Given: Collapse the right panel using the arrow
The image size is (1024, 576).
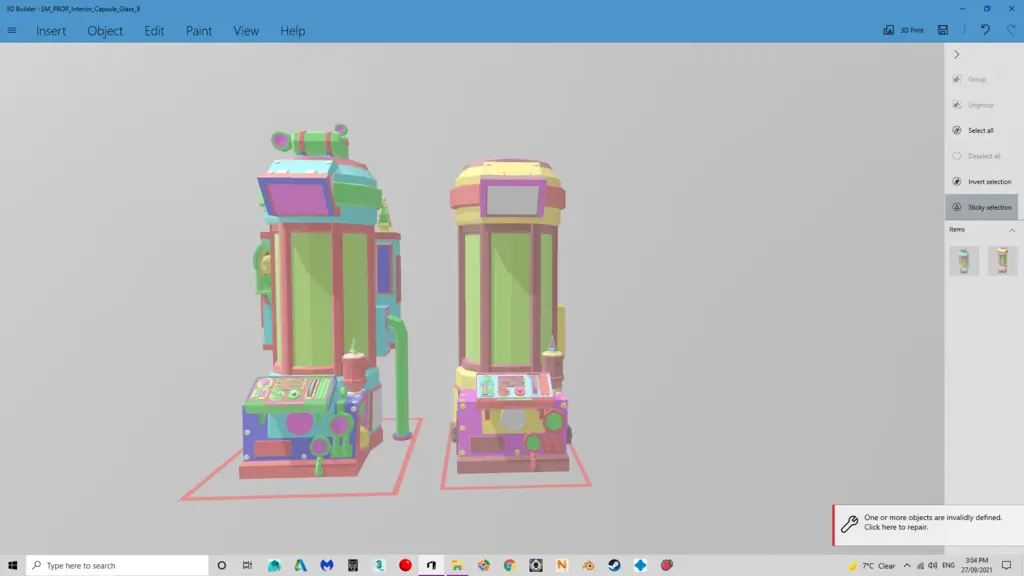Looking at the screenshot, I should pyautogui.click(x=957, y=55).
